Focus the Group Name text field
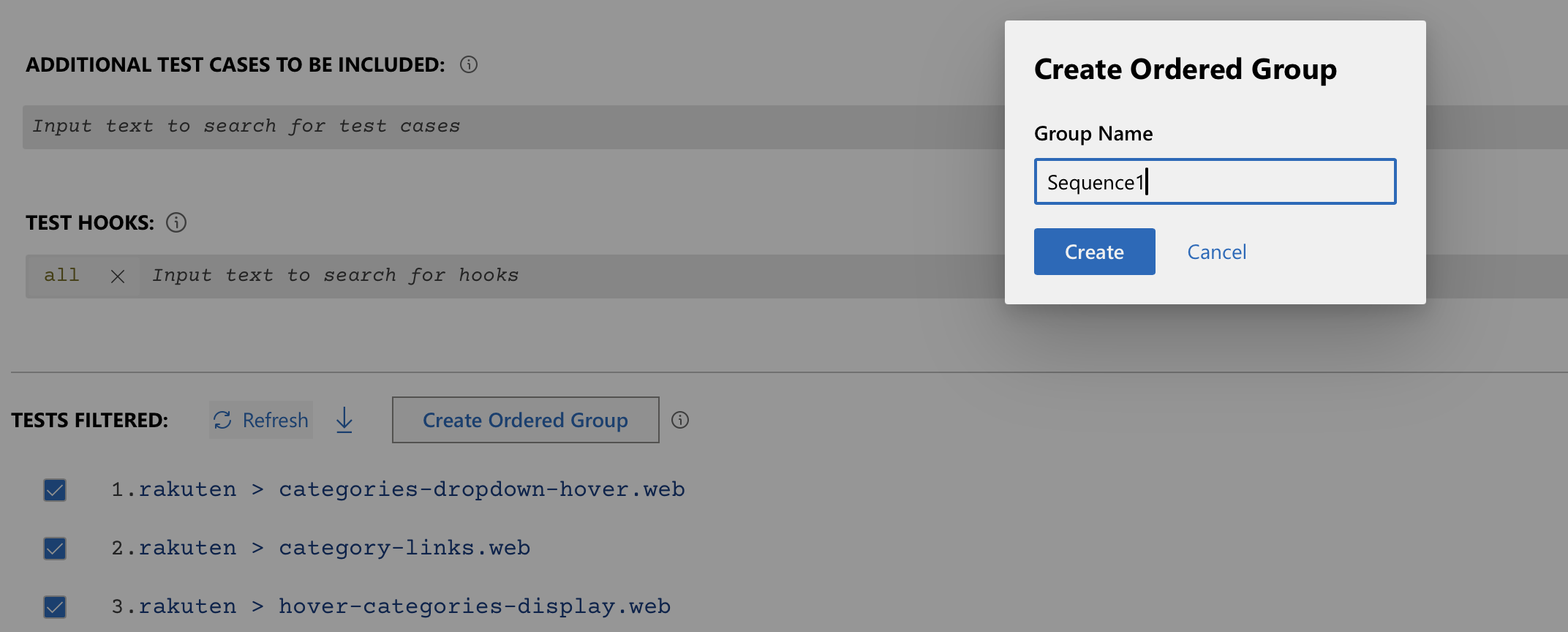 (1214, 181)
